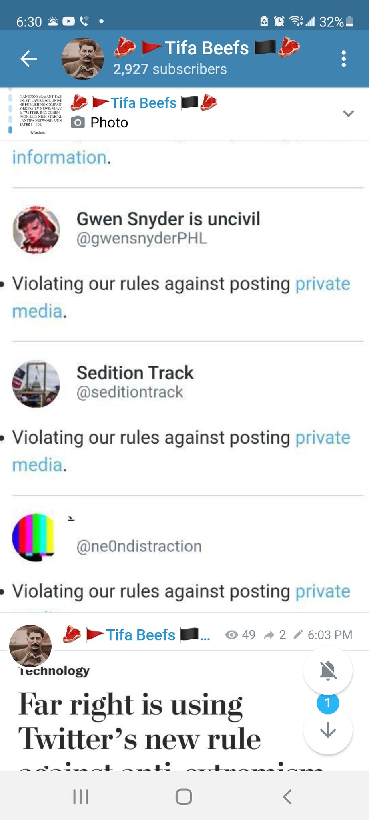Open the 'information' hyperlink
This screenshot has width=369, height=820.
pyautogui.click(x=59, y=157)
